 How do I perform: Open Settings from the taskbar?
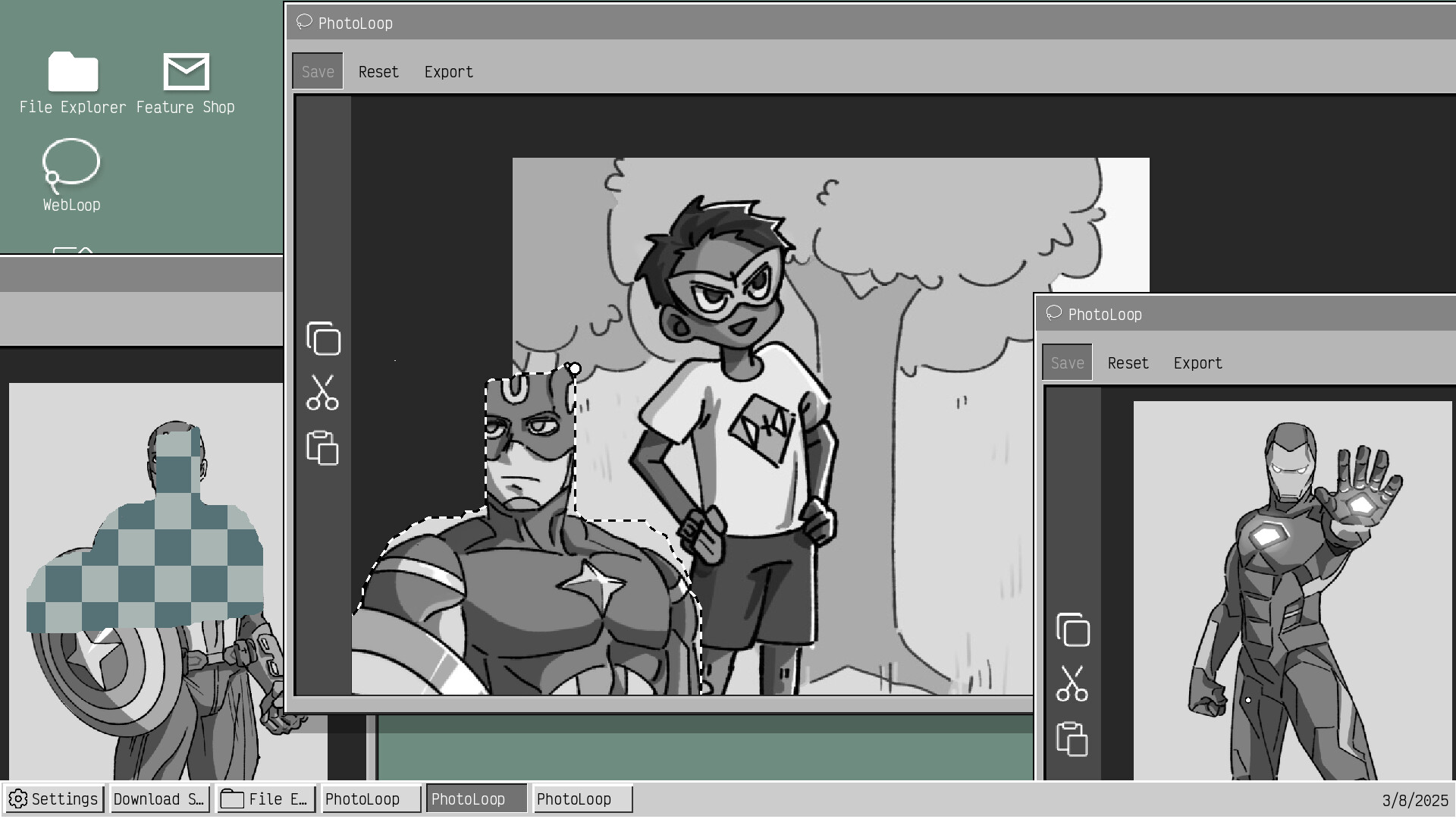pyautogui.click(x=53, y=799)
